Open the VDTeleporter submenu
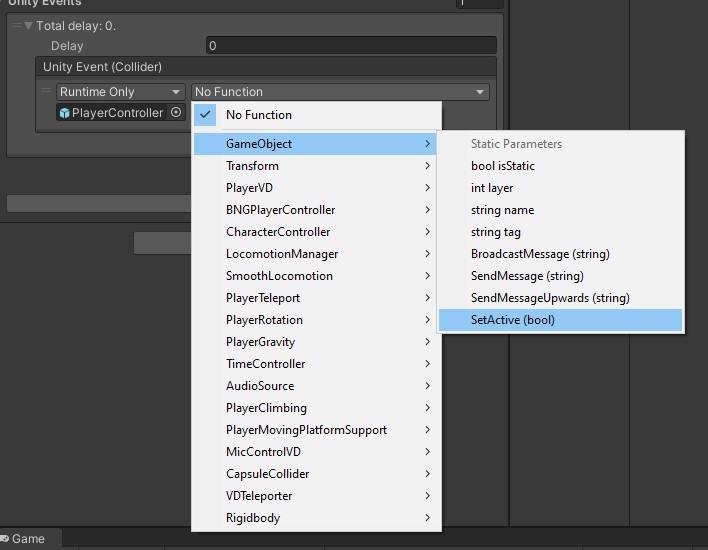Image resolution: width=708 pixels, height=550 pixels. click(x=317, y=496)
